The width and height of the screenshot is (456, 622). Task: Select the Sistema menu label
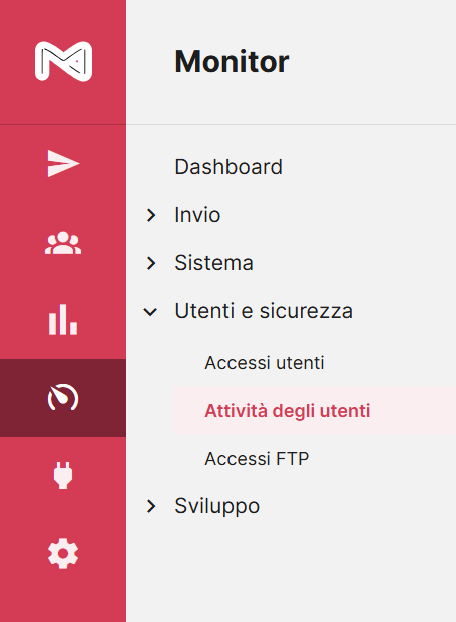pyautogui.click(x=214, y=263)
